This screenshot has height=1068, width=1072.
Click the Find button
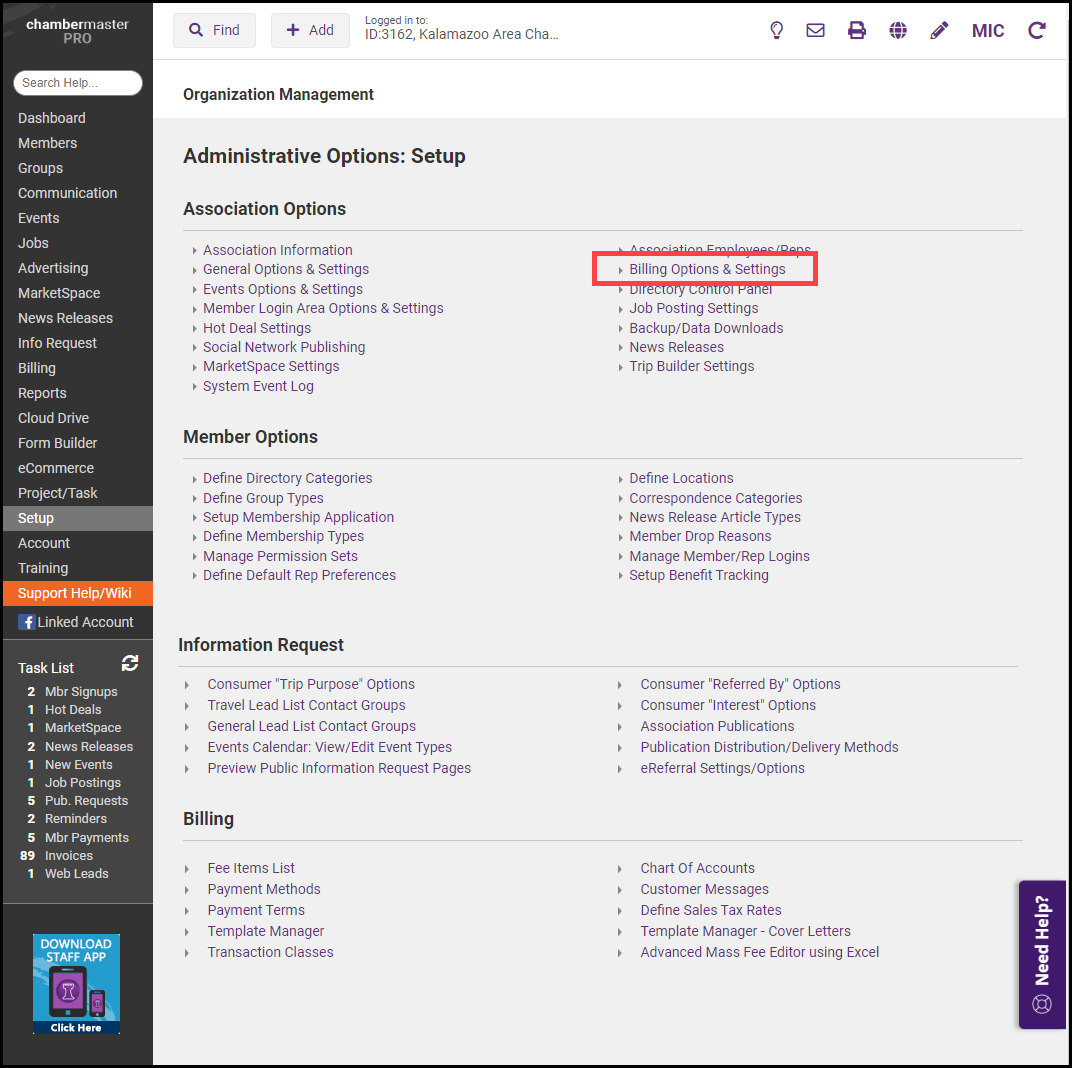click(x=214, y=30)
